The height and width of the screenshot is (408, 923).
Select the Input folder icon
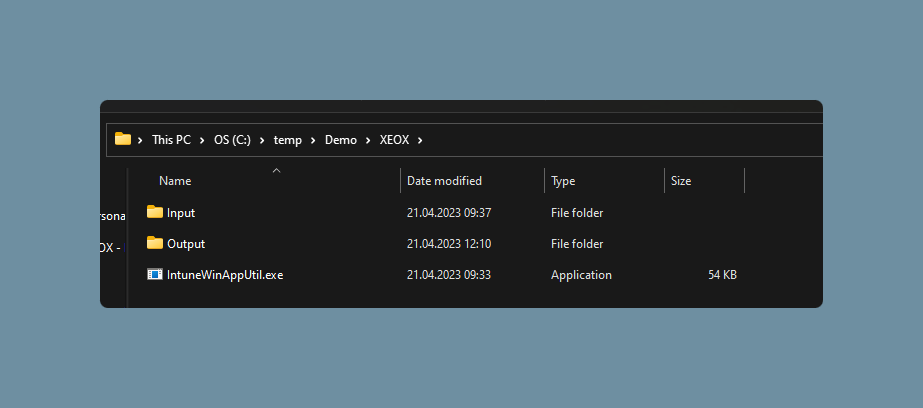point(155,212)
